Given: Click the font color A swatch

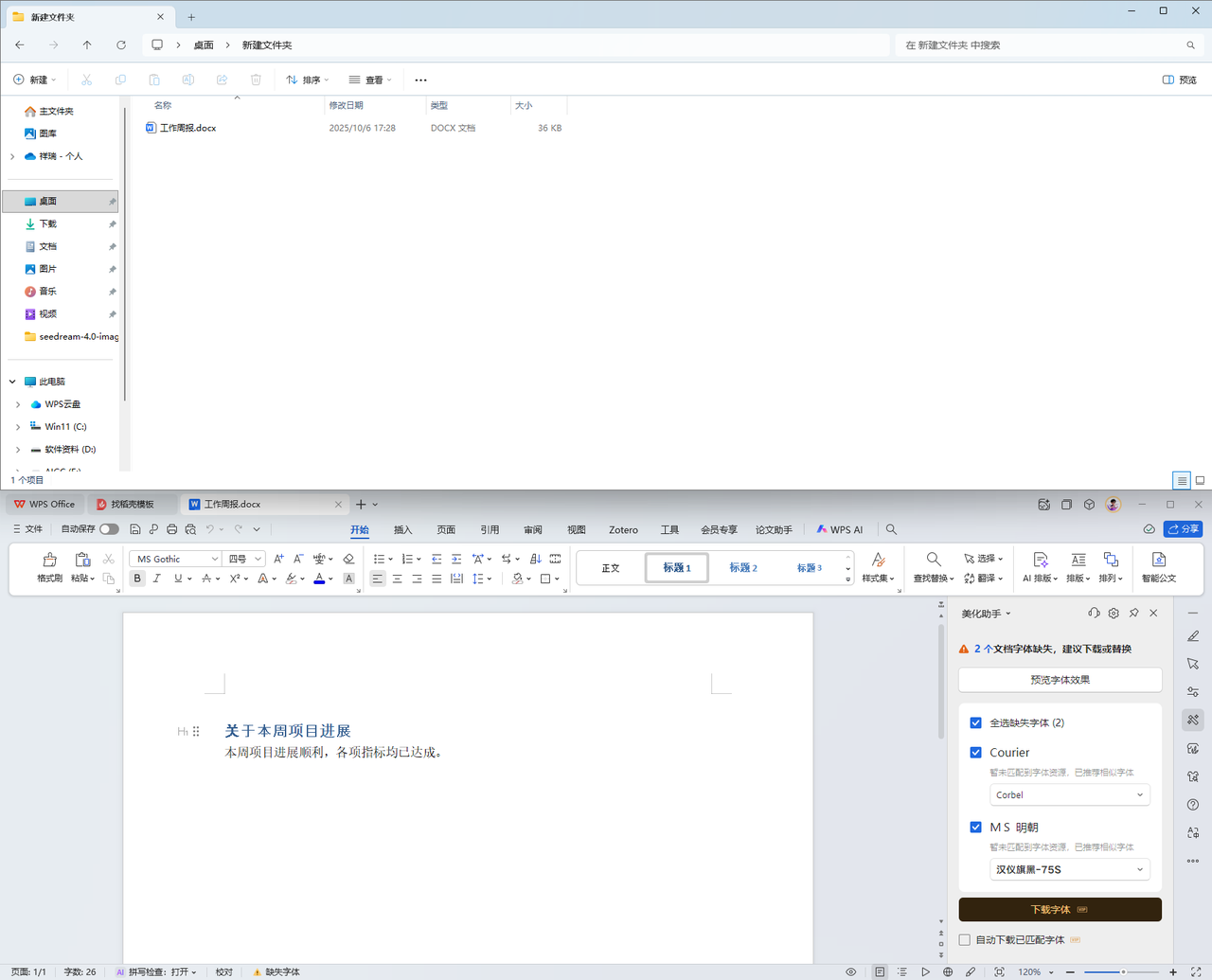Looking at the screenshot, I should 319,579.
